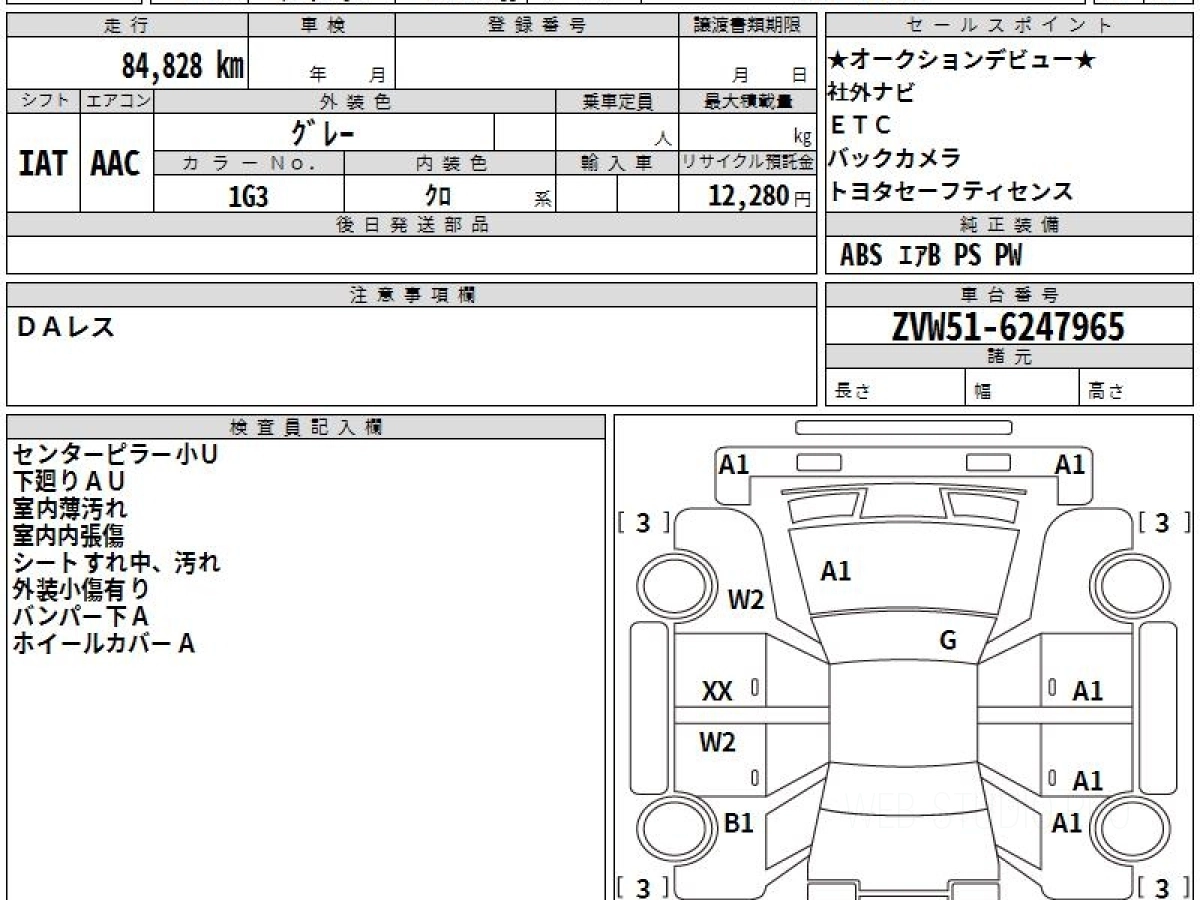Click the AAC air conditioner value

point(116,164)
